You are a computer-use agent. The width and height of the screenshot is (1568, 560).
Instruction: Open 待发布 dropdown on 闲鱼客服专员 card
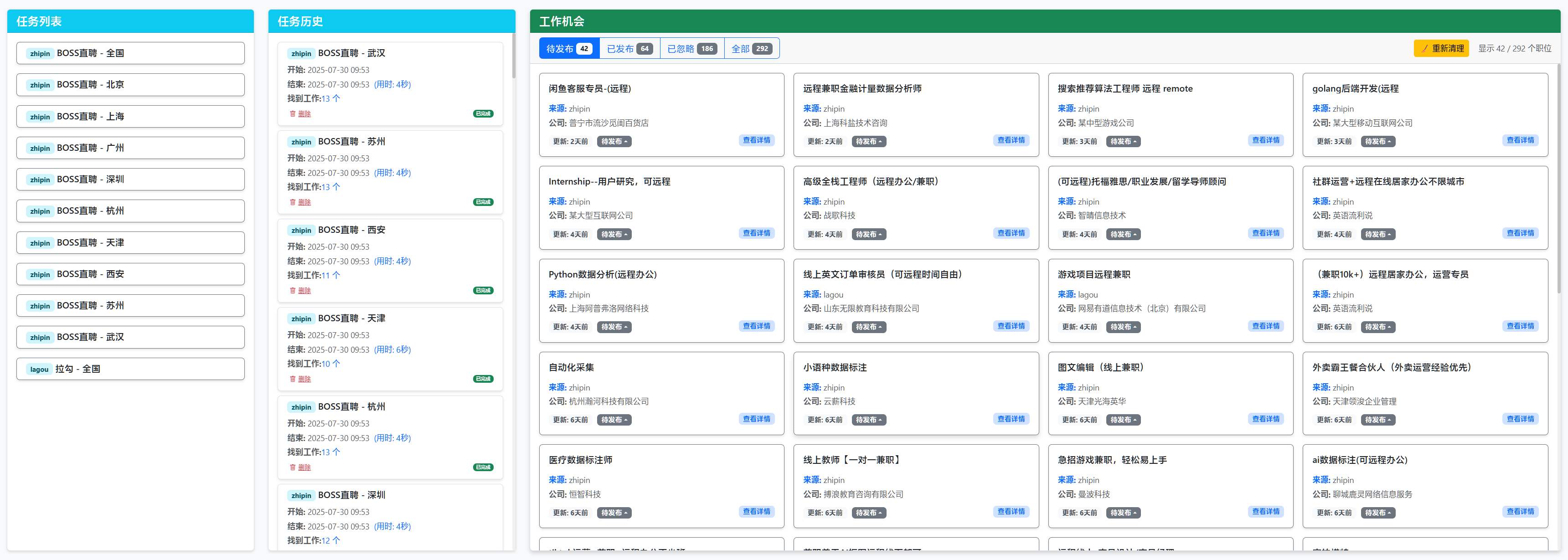click(614, 141)
